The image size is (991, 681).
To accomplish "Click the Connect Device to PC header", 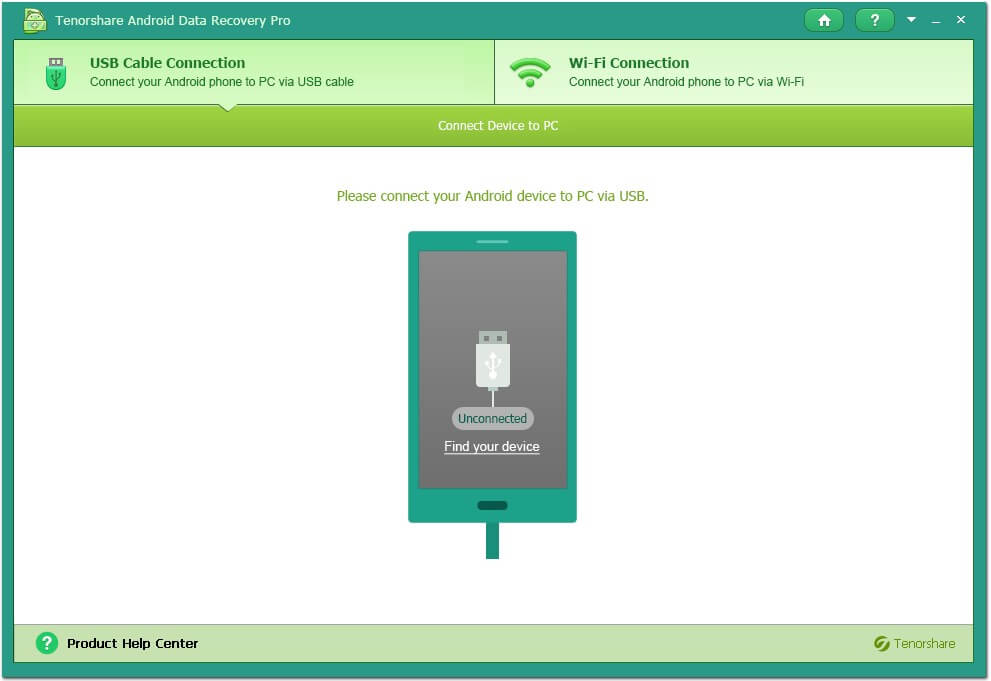I will (x=498, y=126).
